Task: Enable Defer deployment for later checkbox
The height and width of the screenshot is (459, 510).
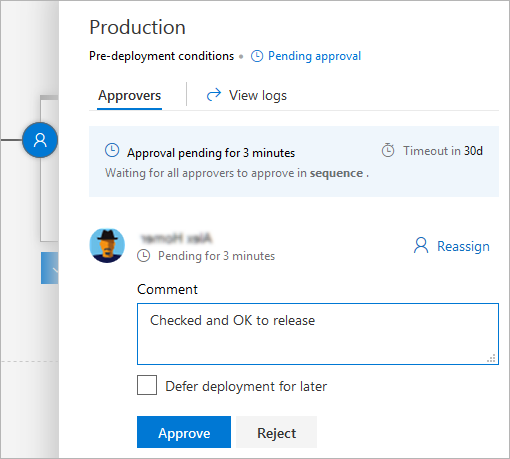Action: pos(147,385)
